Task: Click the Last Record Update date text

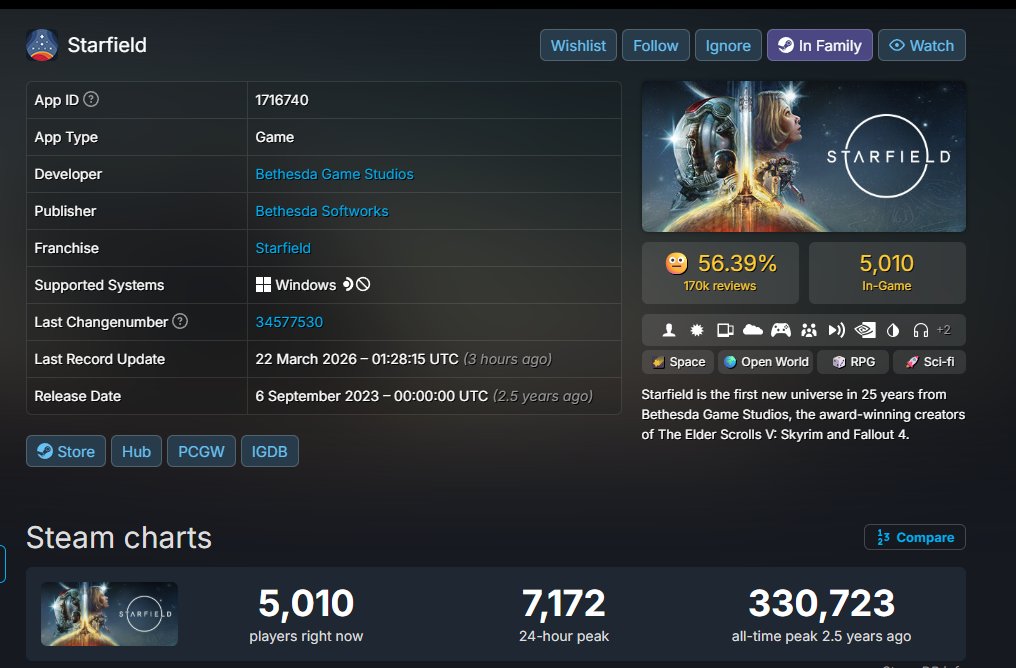Action: coord(357,359)
